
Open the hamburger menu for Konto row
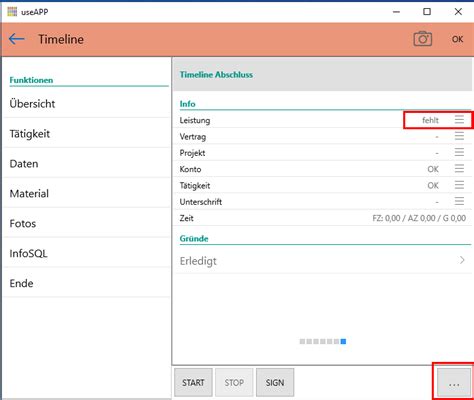click(459, 169)
